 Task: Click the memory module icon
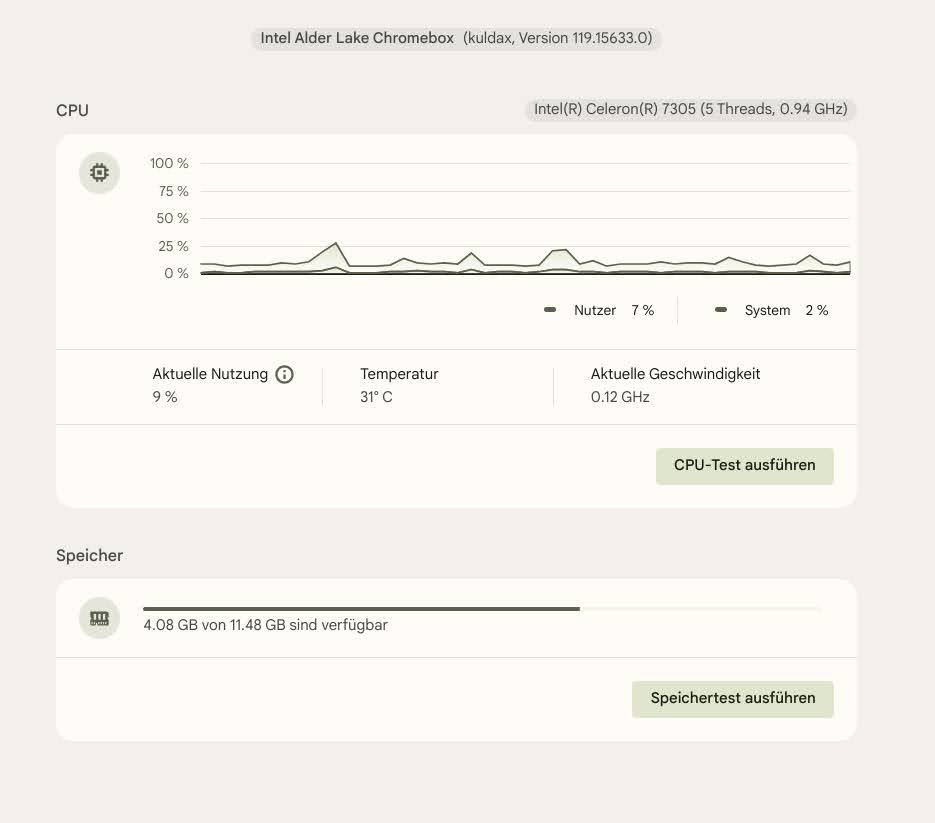pos(99,618)
